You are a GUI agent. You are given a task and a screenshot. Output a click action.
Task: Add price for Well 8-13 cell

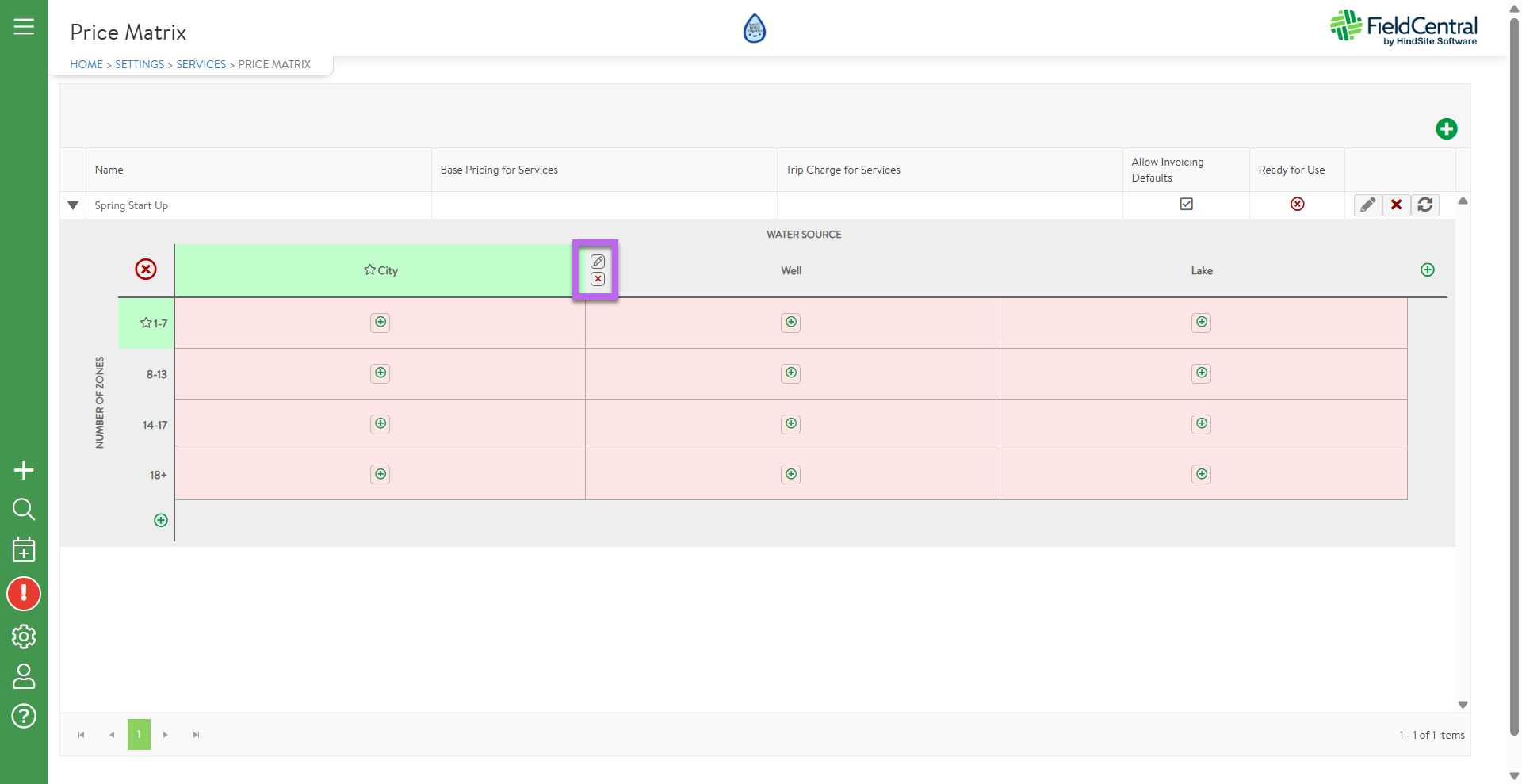(x=790, y=373)
